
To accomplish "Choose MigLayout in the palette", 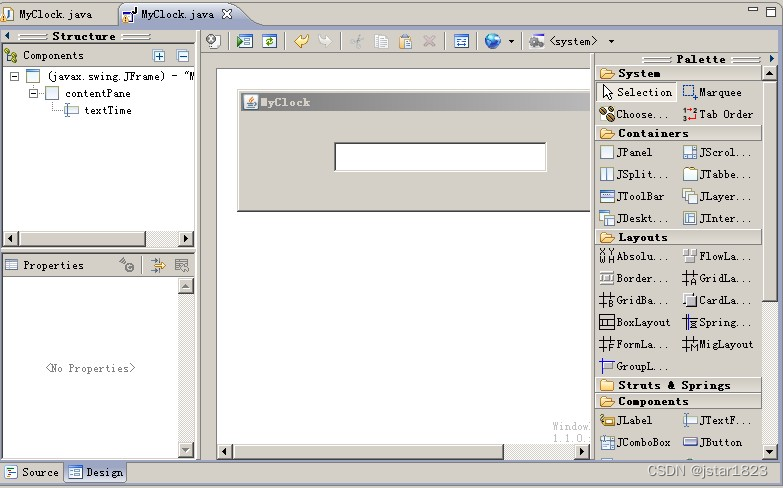I will [718, 344].
